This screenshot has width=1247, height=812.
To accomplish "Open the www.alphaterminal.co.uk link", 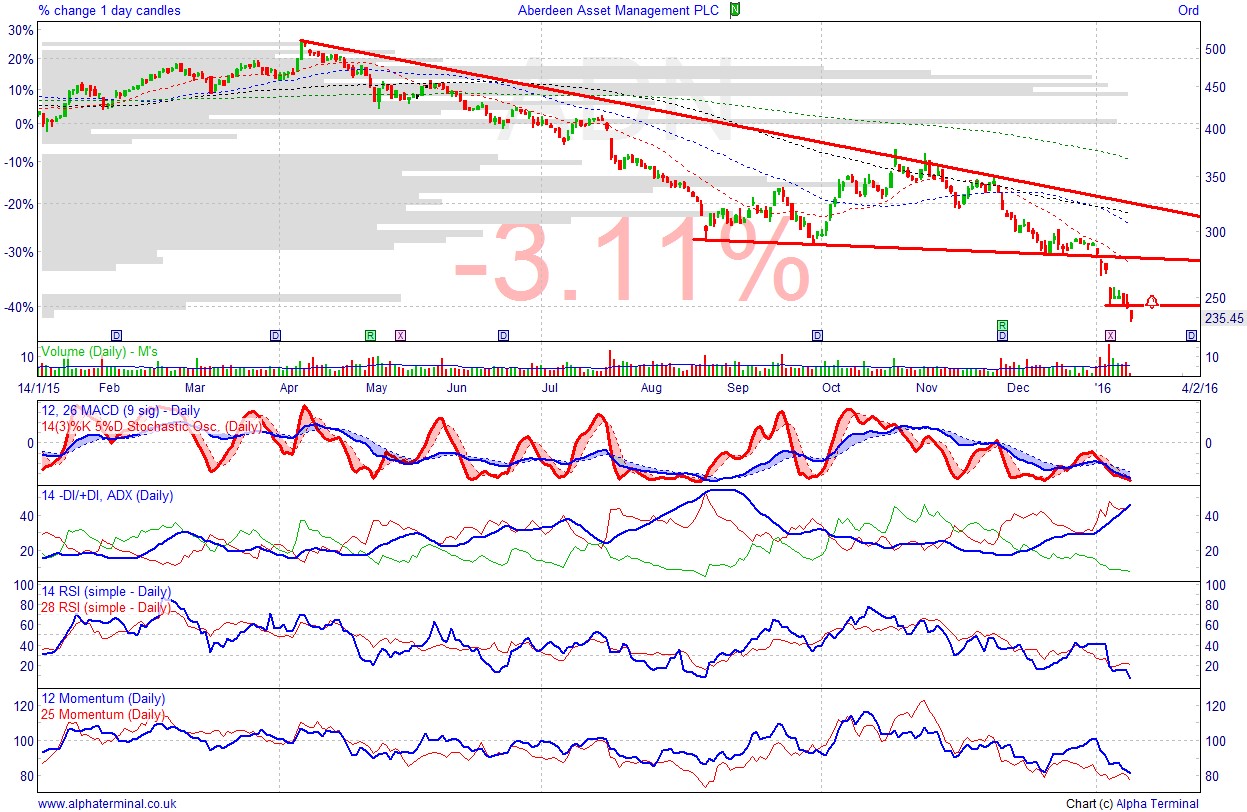I will [x=107, y=803].
